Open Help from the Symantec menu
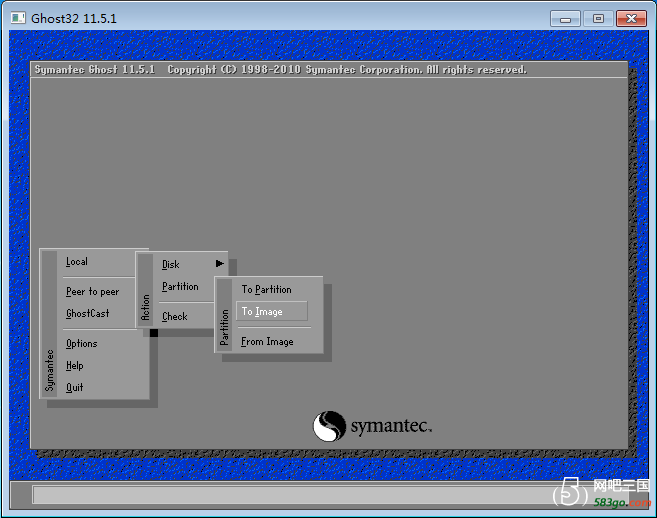Viewport: 657px width, 518px height. pos(75,365)
